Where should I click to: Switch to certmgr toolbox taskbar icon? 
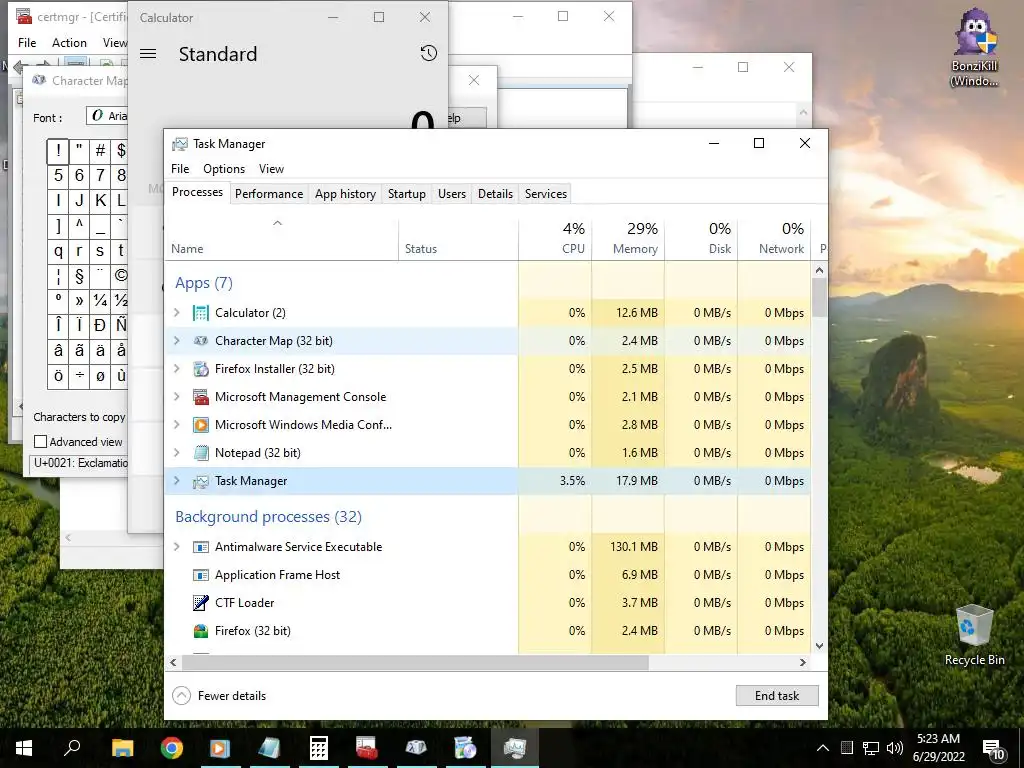point(367,748)
